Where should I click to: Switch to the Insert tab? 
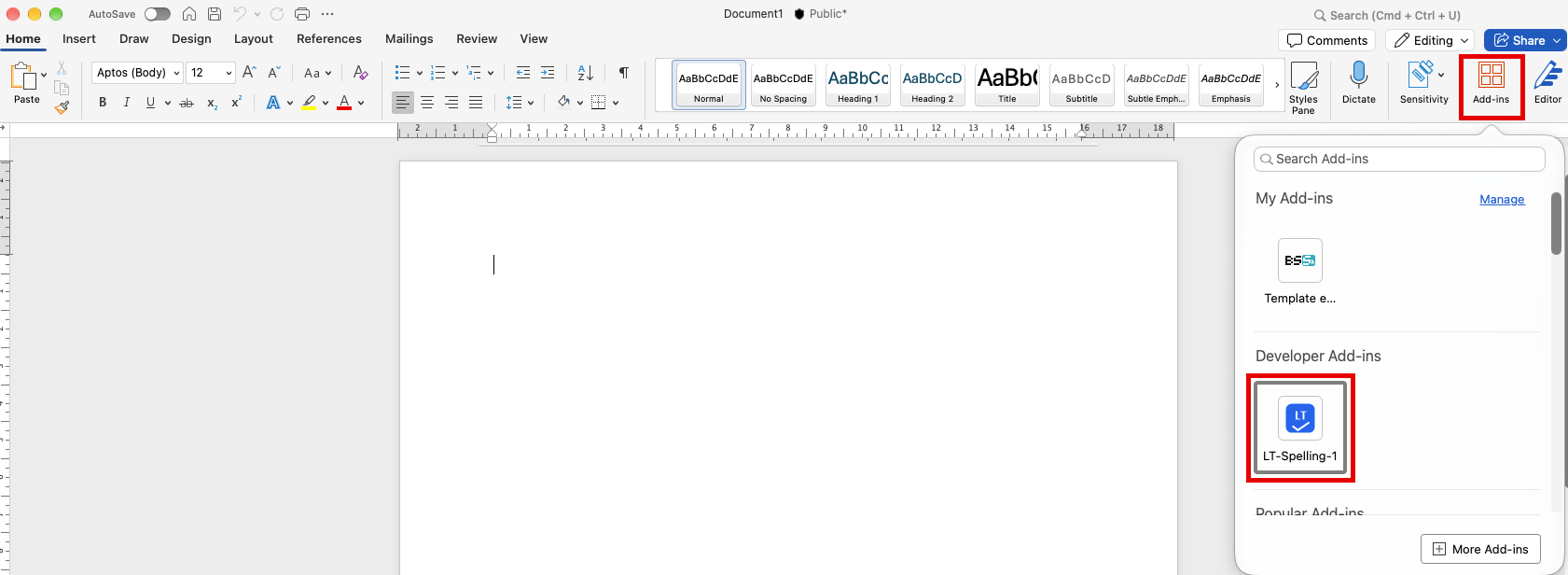(79, 39)
